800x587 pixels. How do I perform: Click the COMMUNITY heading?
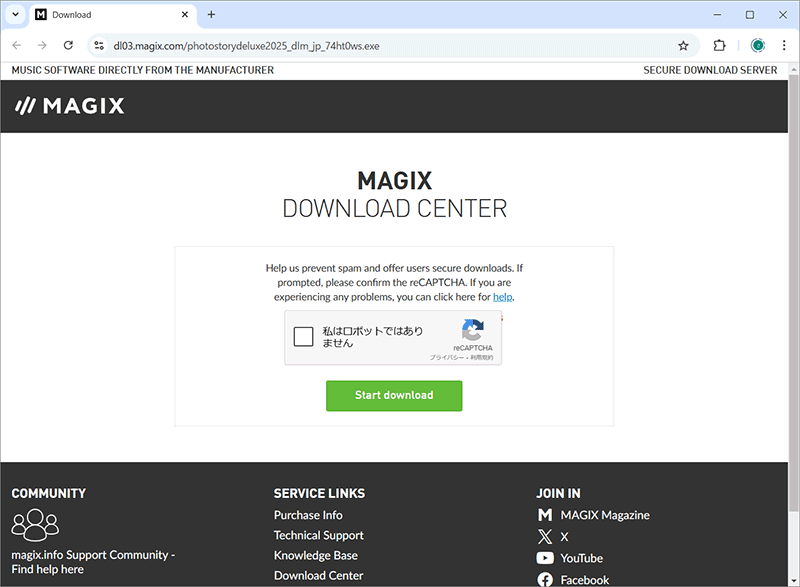49,494
